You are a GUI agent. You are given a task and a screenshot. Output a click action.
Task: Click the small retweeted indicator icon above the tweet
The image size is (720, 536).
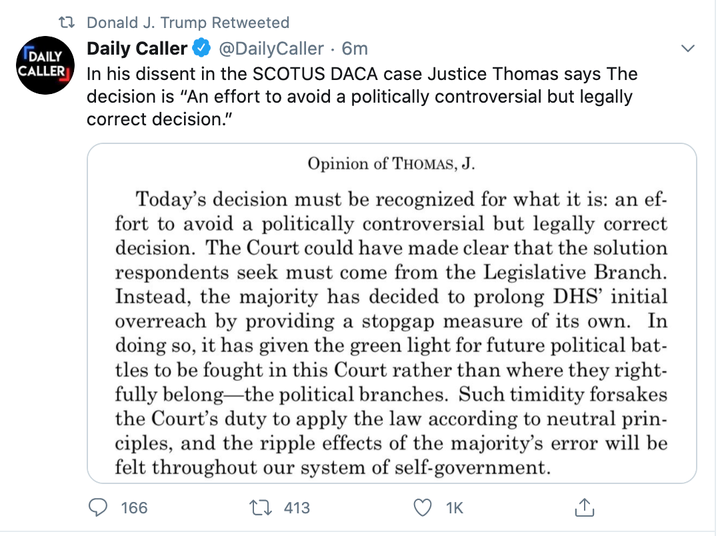(67, 22)
